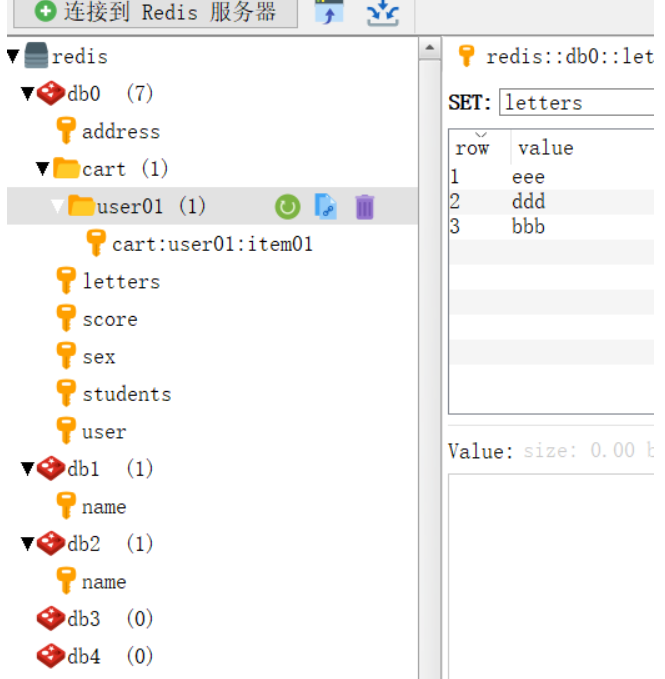
Task: Click the key icon beside user
Action: pyautogui.click(x=66, y=431)
